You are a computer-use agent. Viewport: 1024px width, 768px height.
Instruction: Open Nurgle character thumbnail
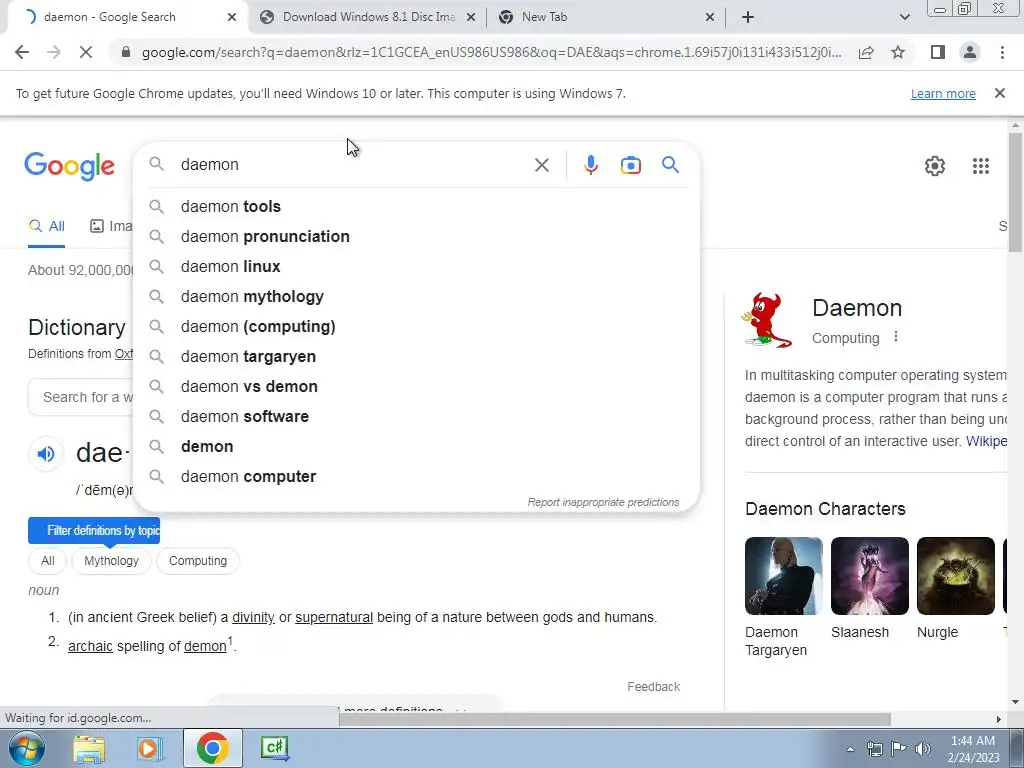955,576
